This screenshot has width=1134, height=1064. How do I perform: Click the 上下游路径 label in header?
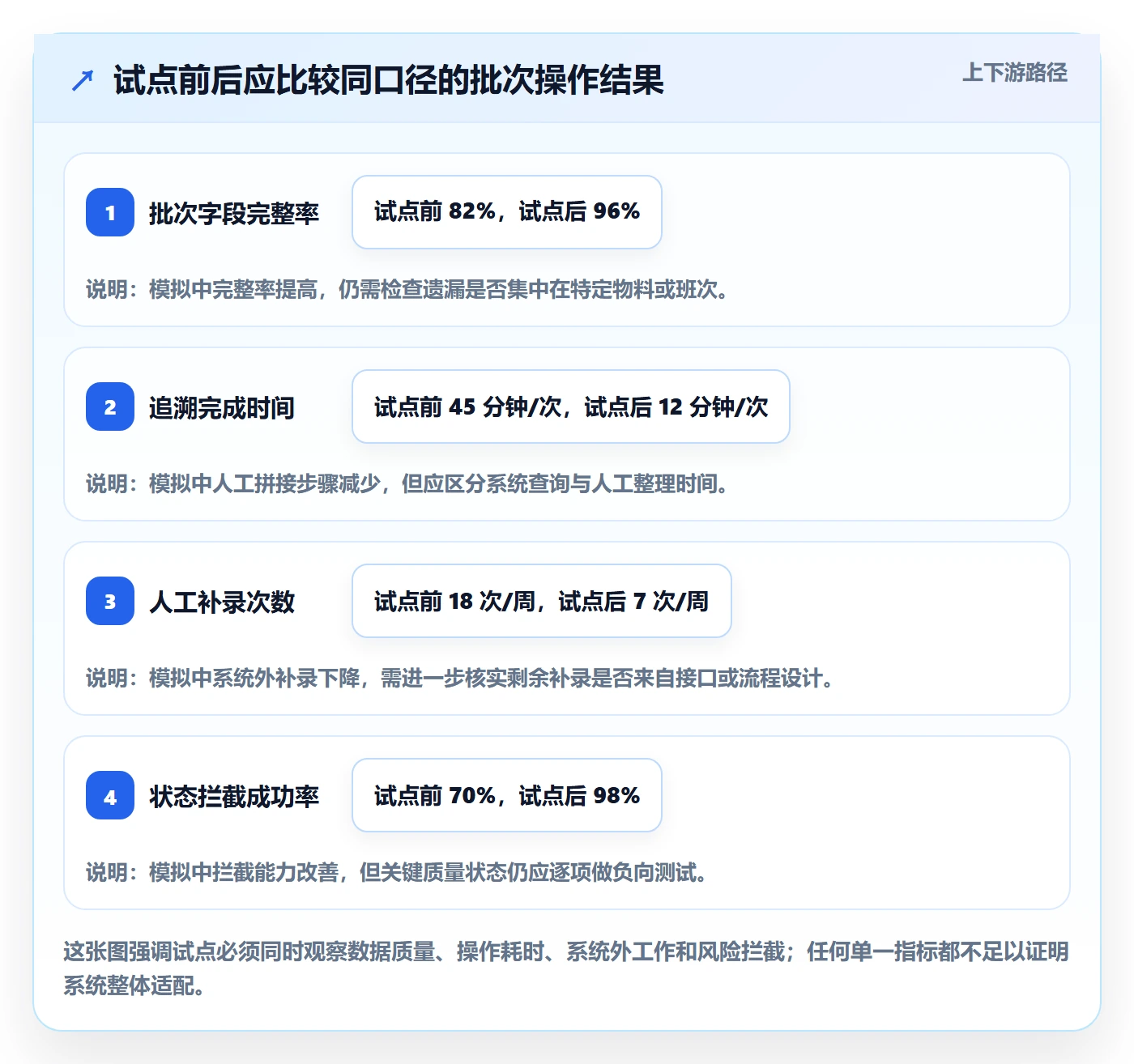(1014, 73)
